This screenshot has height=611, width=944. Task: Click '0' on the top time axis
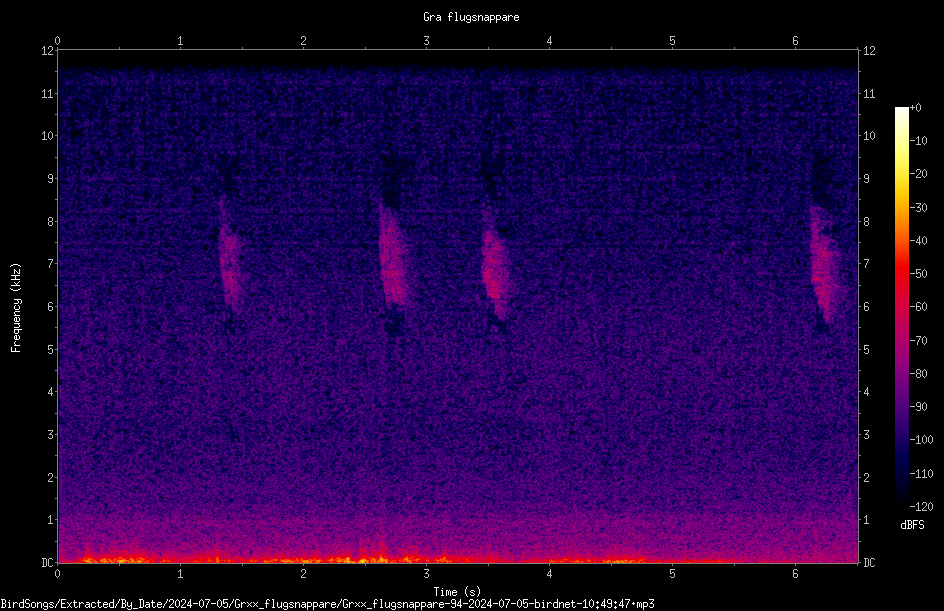(57, 41)
